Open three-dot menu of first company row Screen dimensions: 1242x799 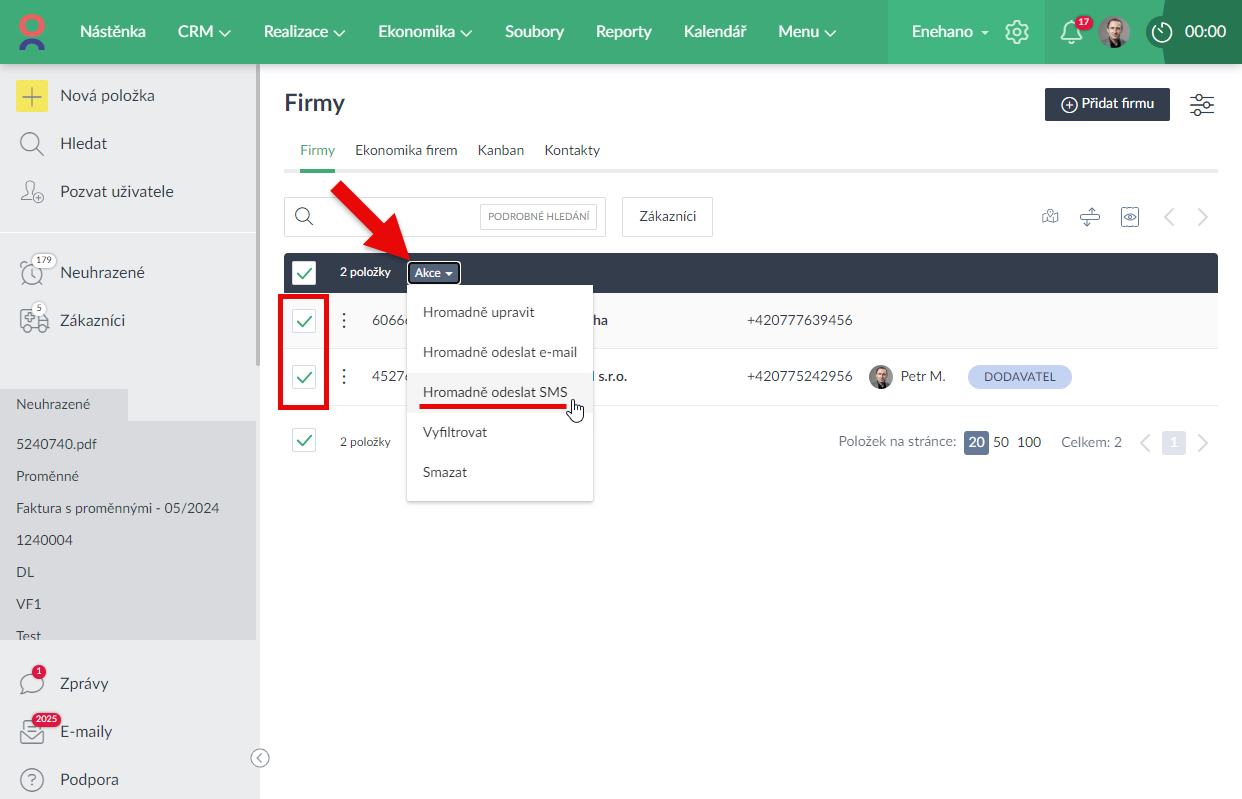[x=344, y=321]
